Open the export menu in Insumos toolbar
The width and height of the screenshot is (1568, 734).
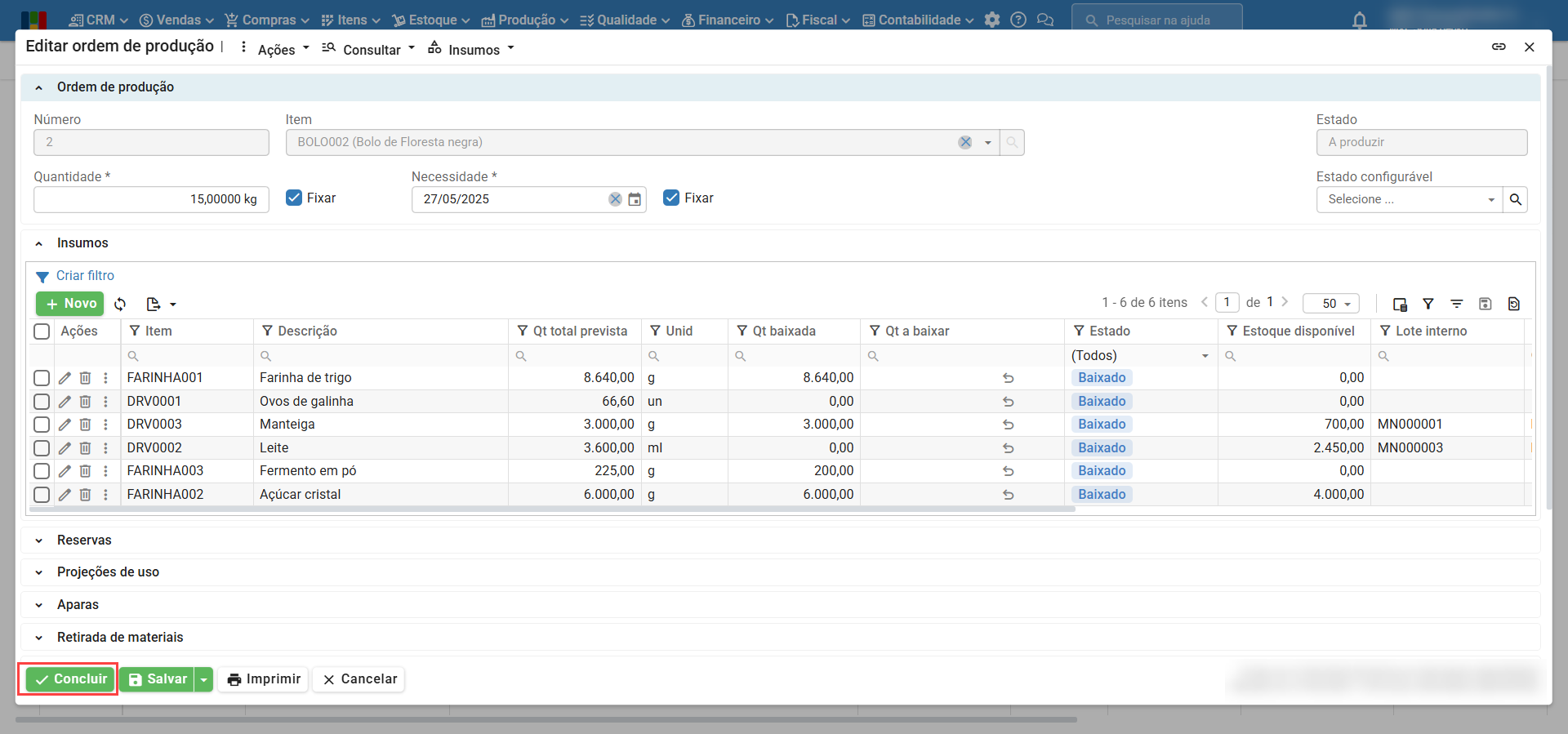[x=161, y=304]
